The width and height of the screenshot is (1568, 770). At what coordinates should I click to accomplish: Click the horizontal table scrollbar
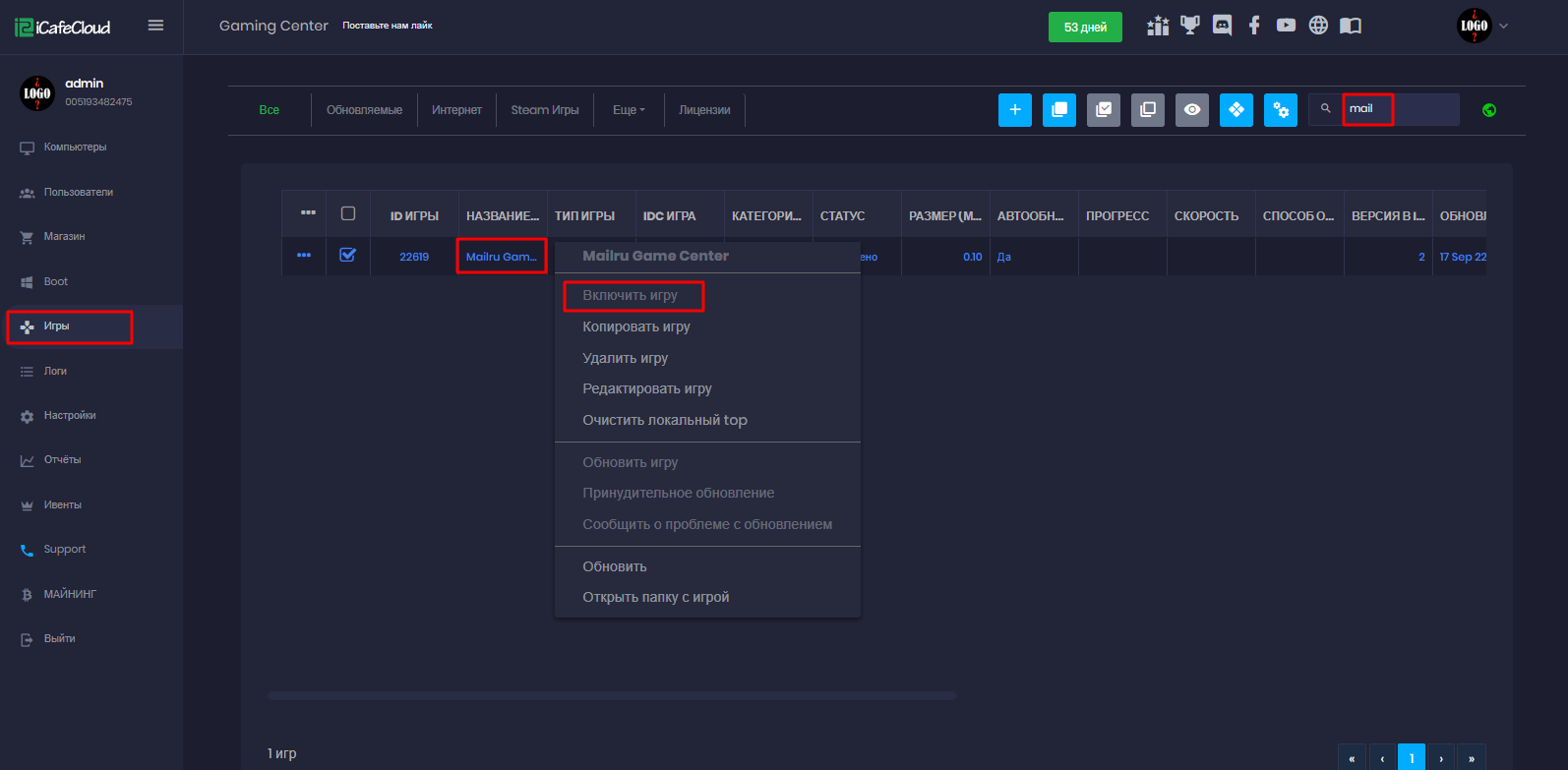coord(612,695)
